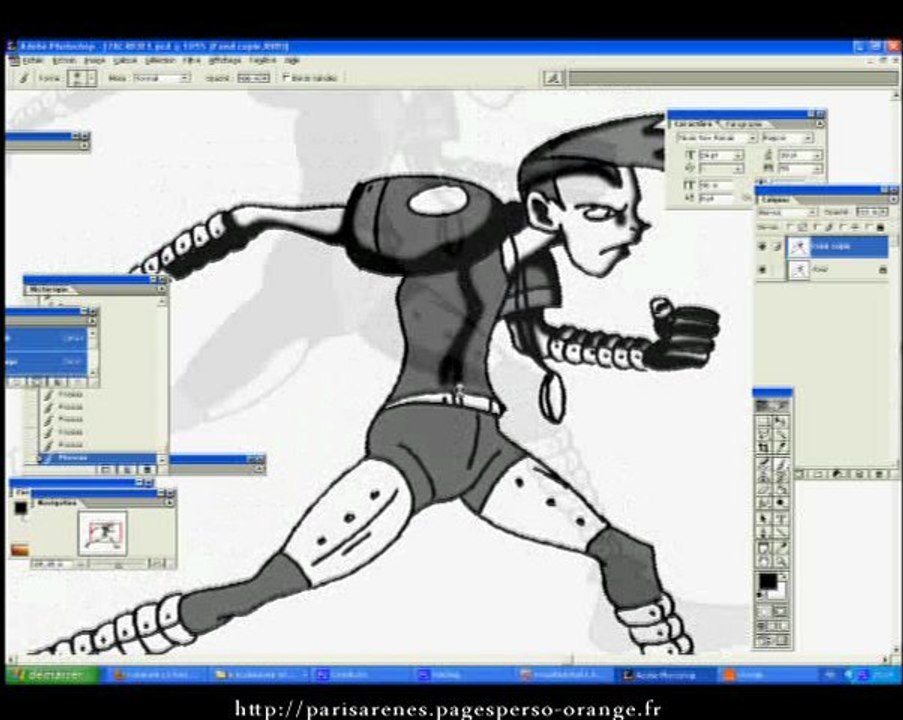Image resolution: width=903 pixels, height=720 pixels.
Task: Select the Eyedropper tool
Action: 780,548
